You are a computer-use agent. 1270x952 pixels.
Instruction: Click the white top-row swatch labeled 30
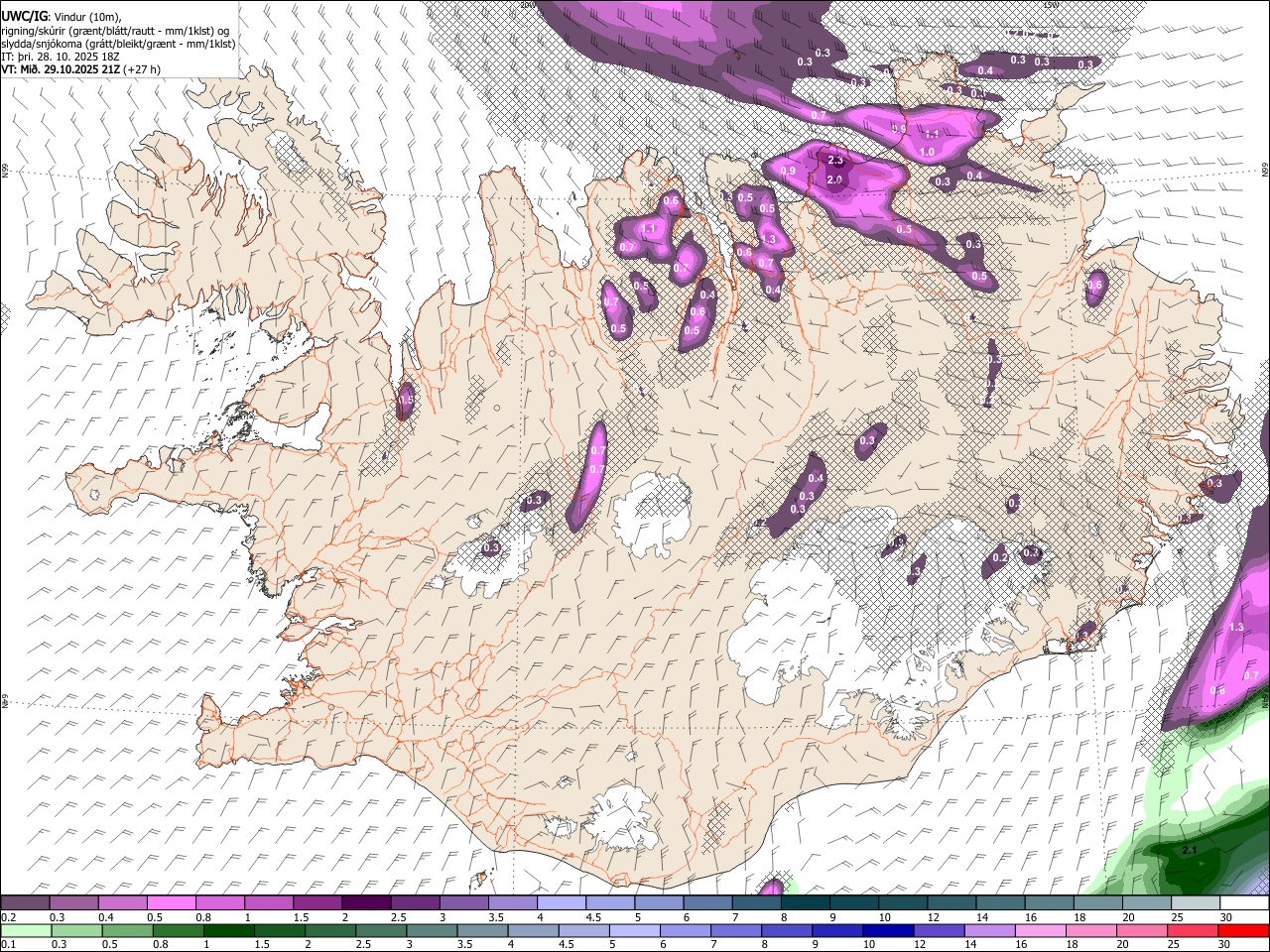(x=1244, y=903)
